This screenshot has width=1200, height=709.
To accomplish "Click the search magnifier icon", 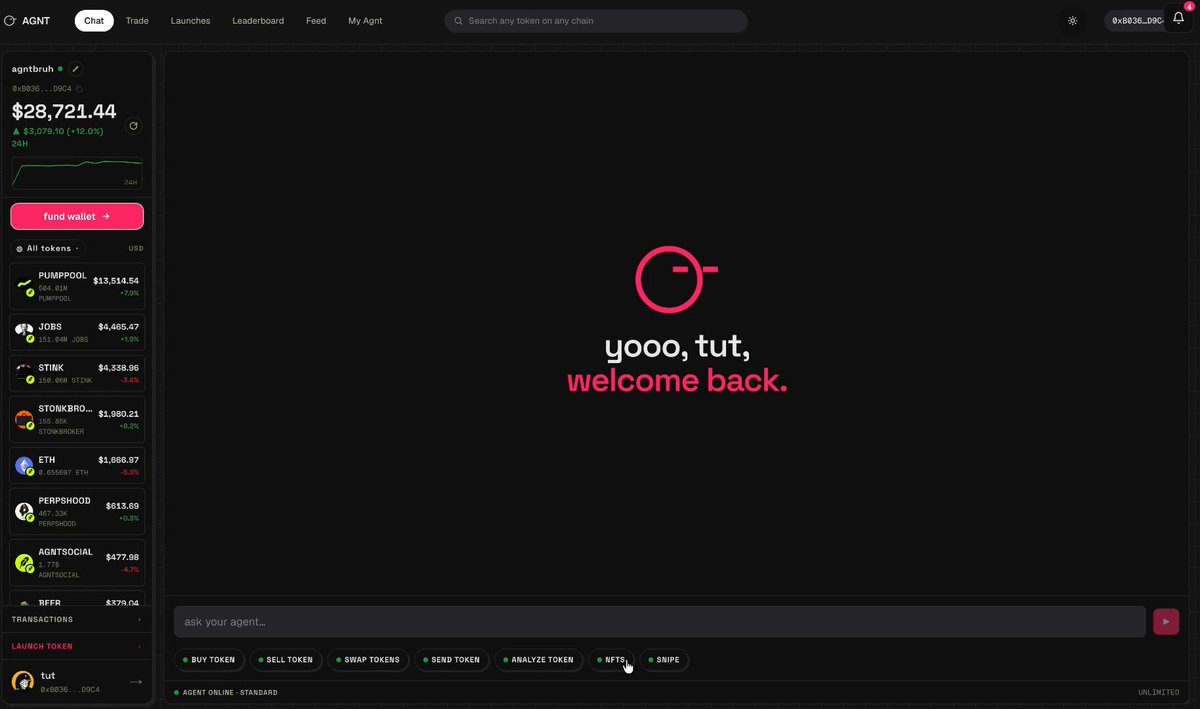I will click(459, 21).
